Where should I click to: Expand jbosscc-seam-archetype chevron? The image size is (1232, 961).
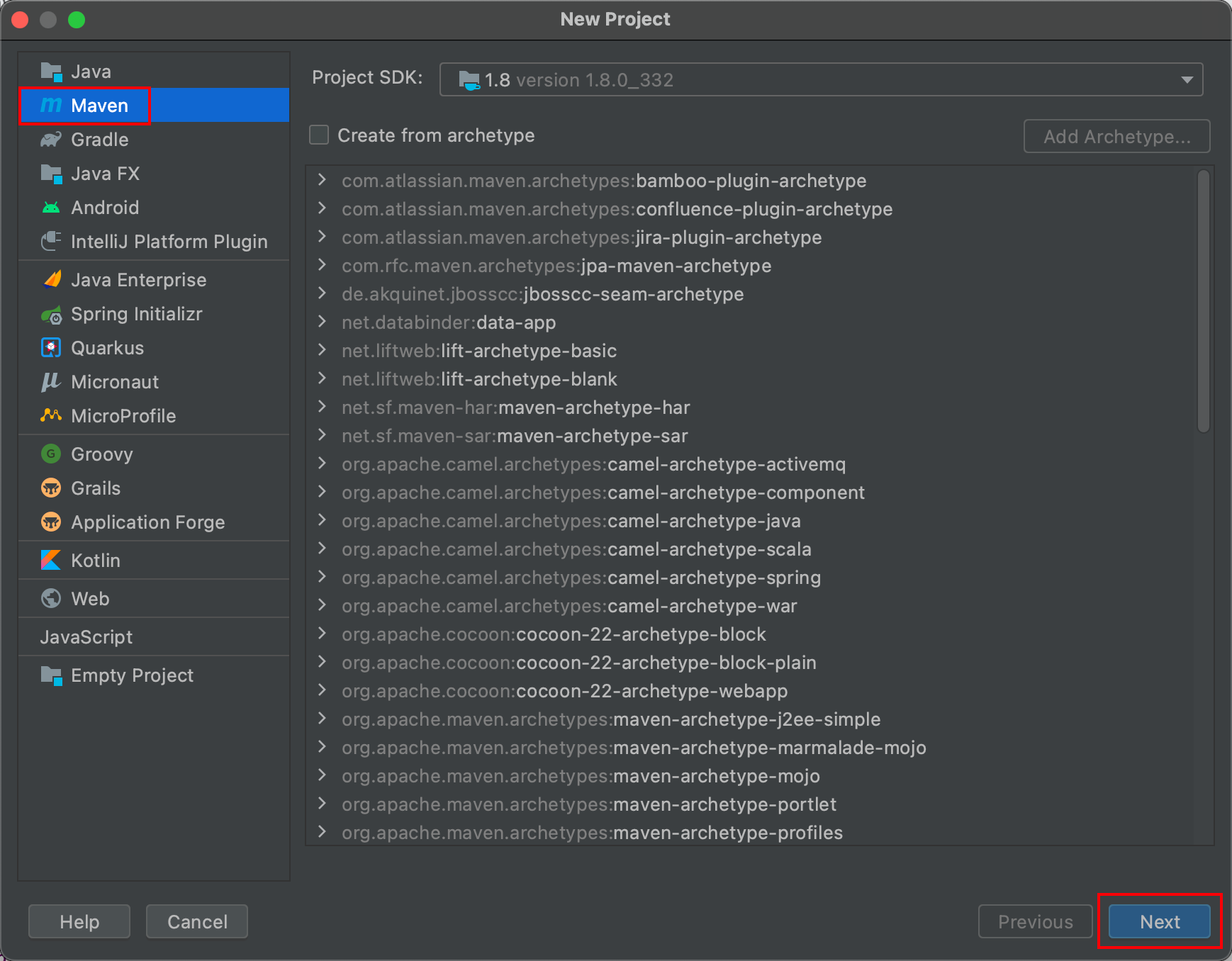click(322, 293)
